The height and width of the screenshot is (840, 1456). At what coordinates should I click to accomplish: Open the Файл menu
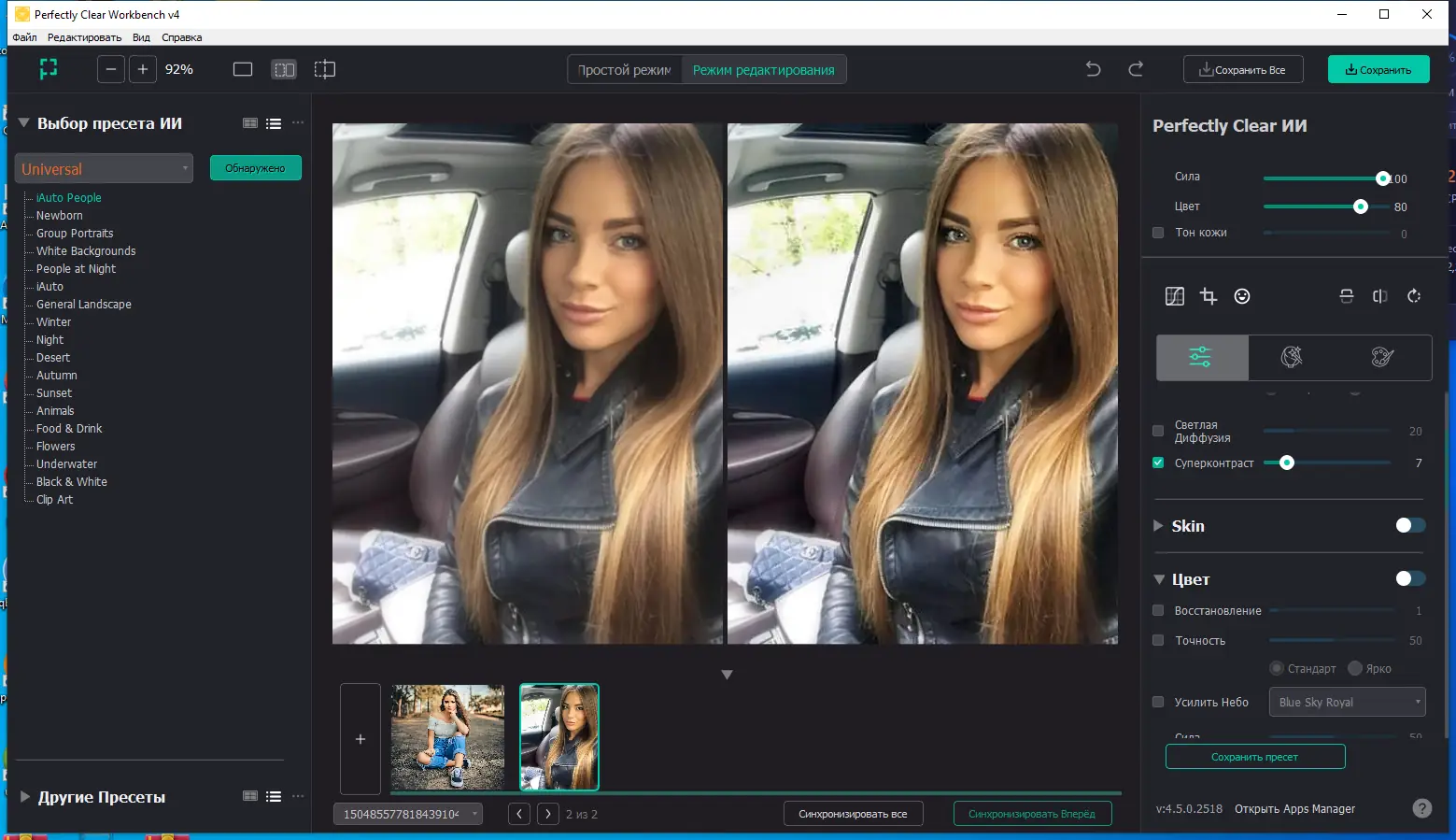pos(25,37)
